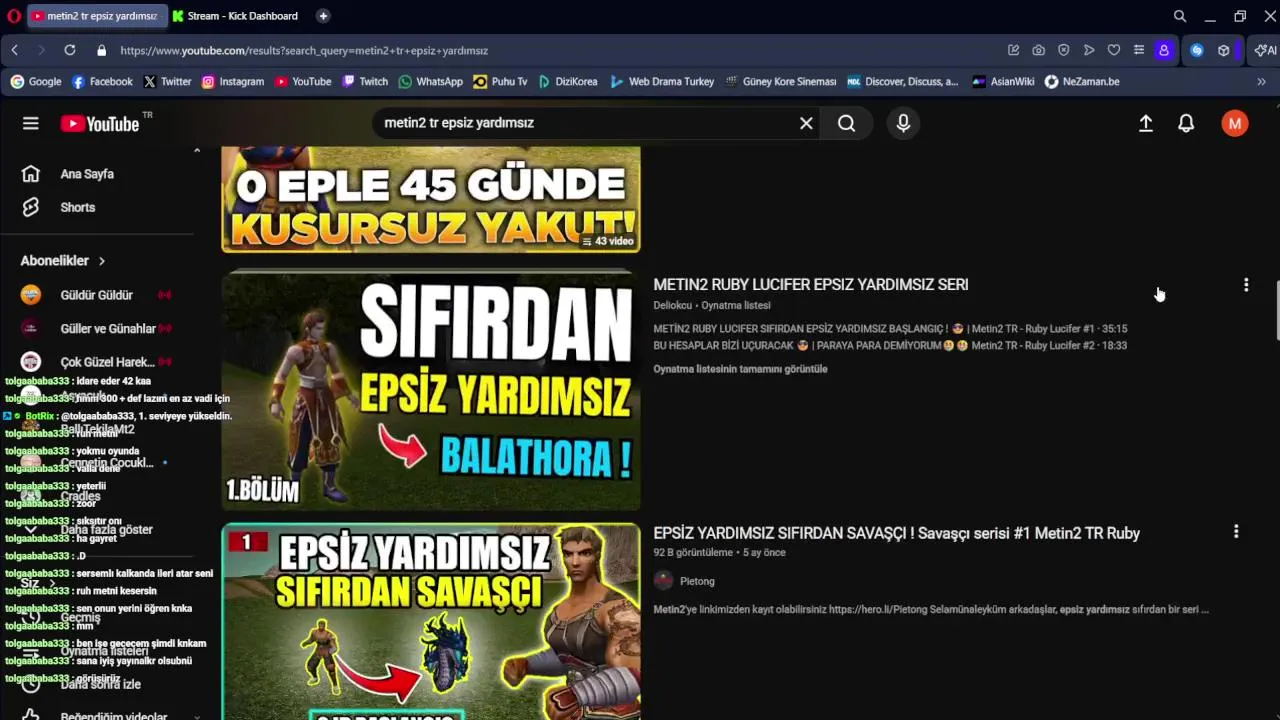Open the NeZaman.be bookmark
This screenshot has height=720, width=1280.
click(x=1082, y=82)
